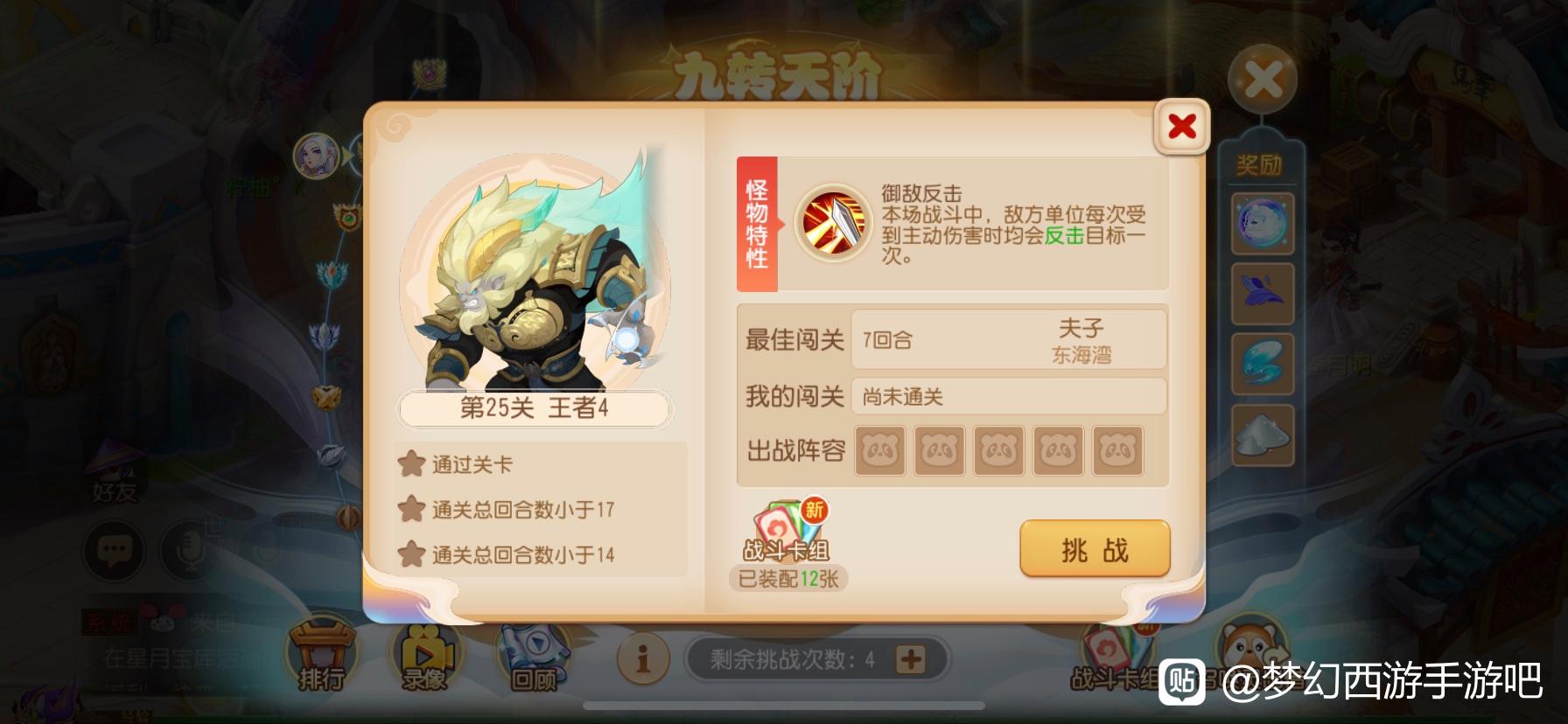
Task: Add more challenge attempts with plus
Action: point(910,659)
